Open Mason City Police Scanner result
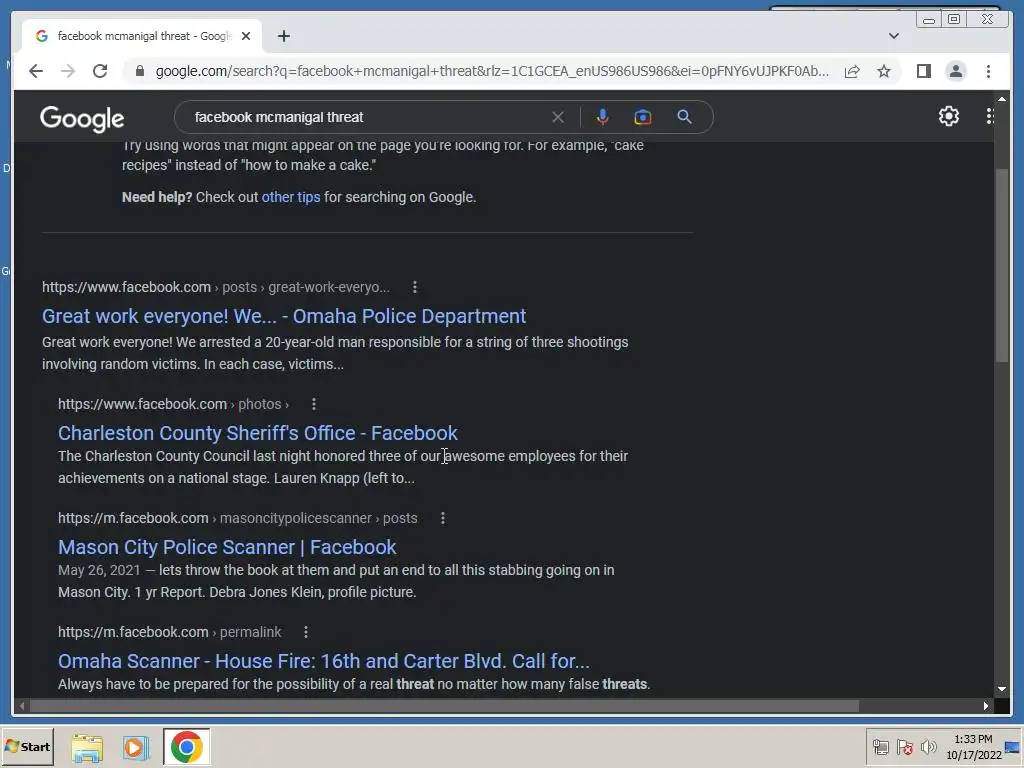Screen dimensions: 1024x768 click(x=227, y=547)
